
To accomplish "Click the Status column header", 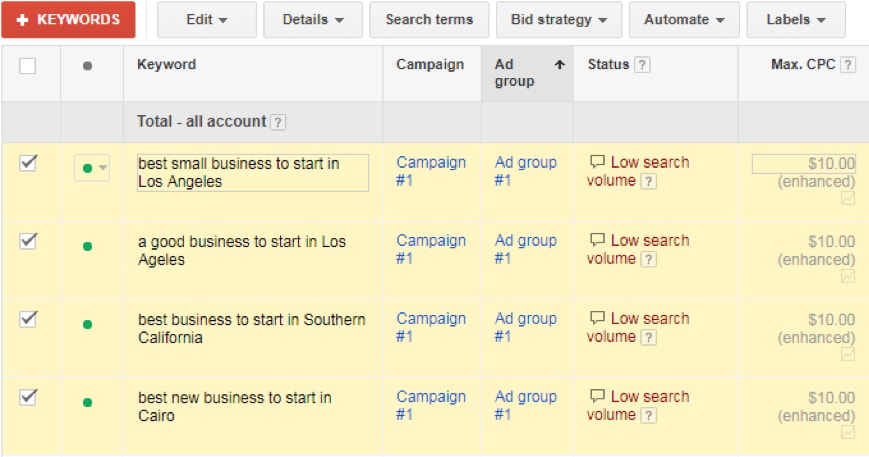I will coord(608,64).
